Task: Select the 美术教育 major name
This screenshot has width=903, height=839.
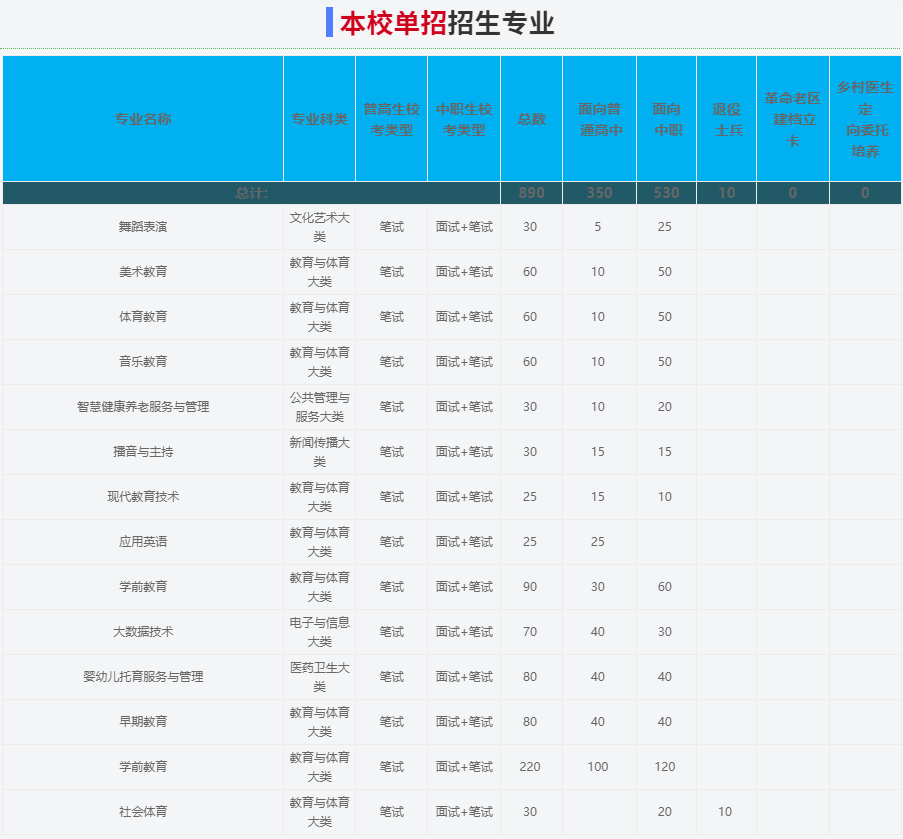Action: tap(143, 272)
